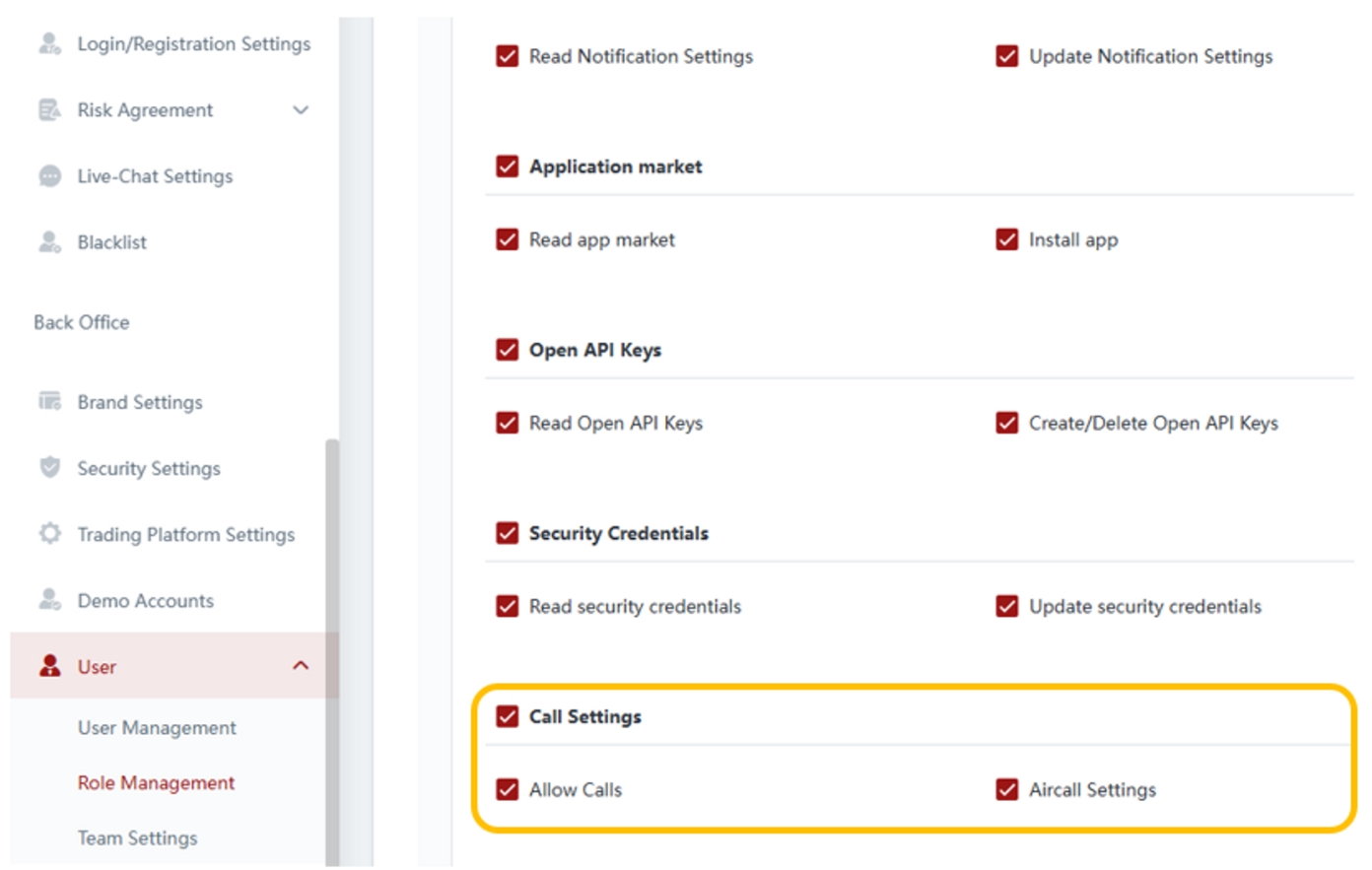Click the Security Settings shield icon
This screenshot has width=1372, height=870.
click(x=49, y=467)
